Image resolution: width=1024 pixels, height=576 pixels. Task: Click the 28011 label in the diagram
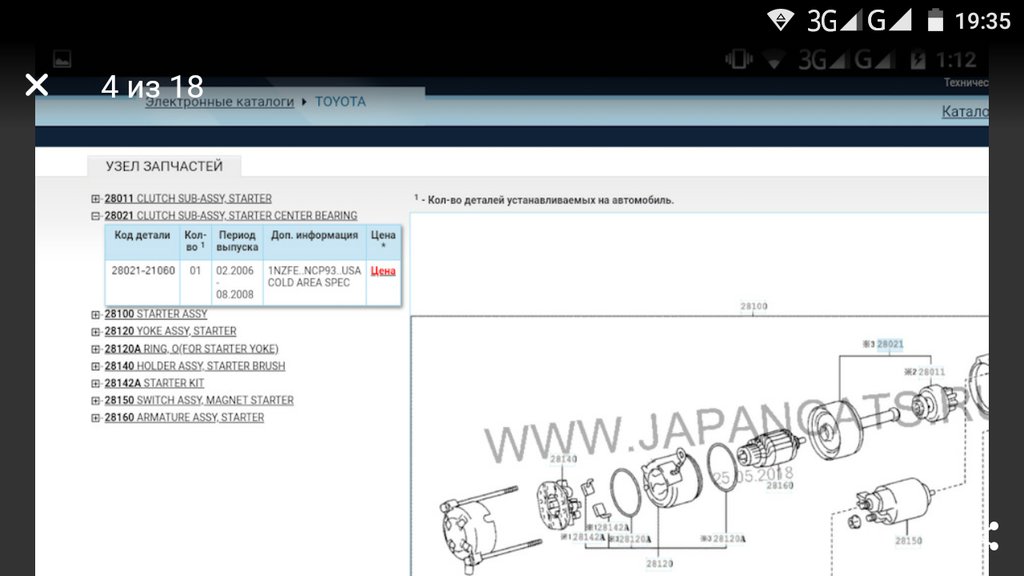[931, 372]
